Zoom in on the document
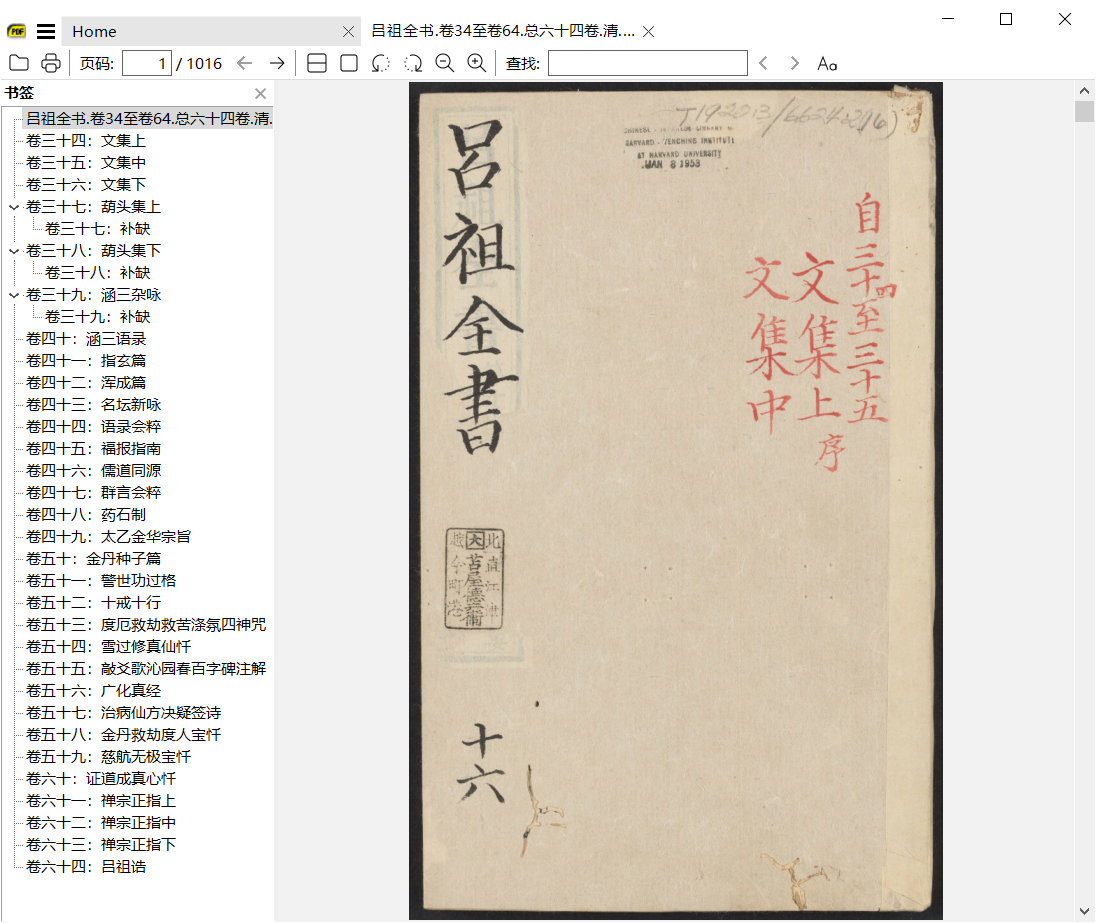The height and width of the screenshot is (923, 1096). point(476,63)
